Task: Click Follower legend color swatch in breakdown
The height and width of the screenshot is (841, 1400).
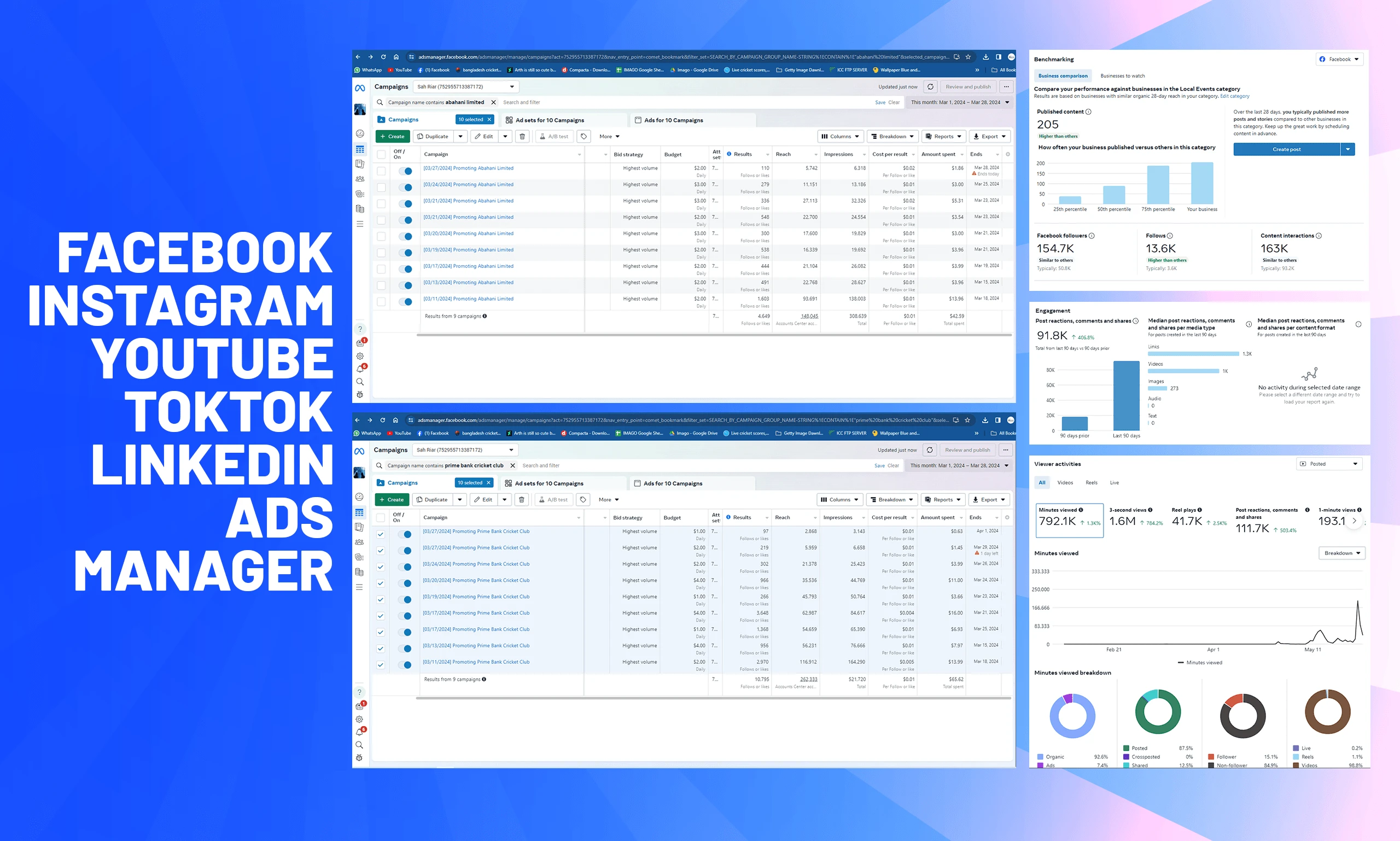Action: 1211,757
